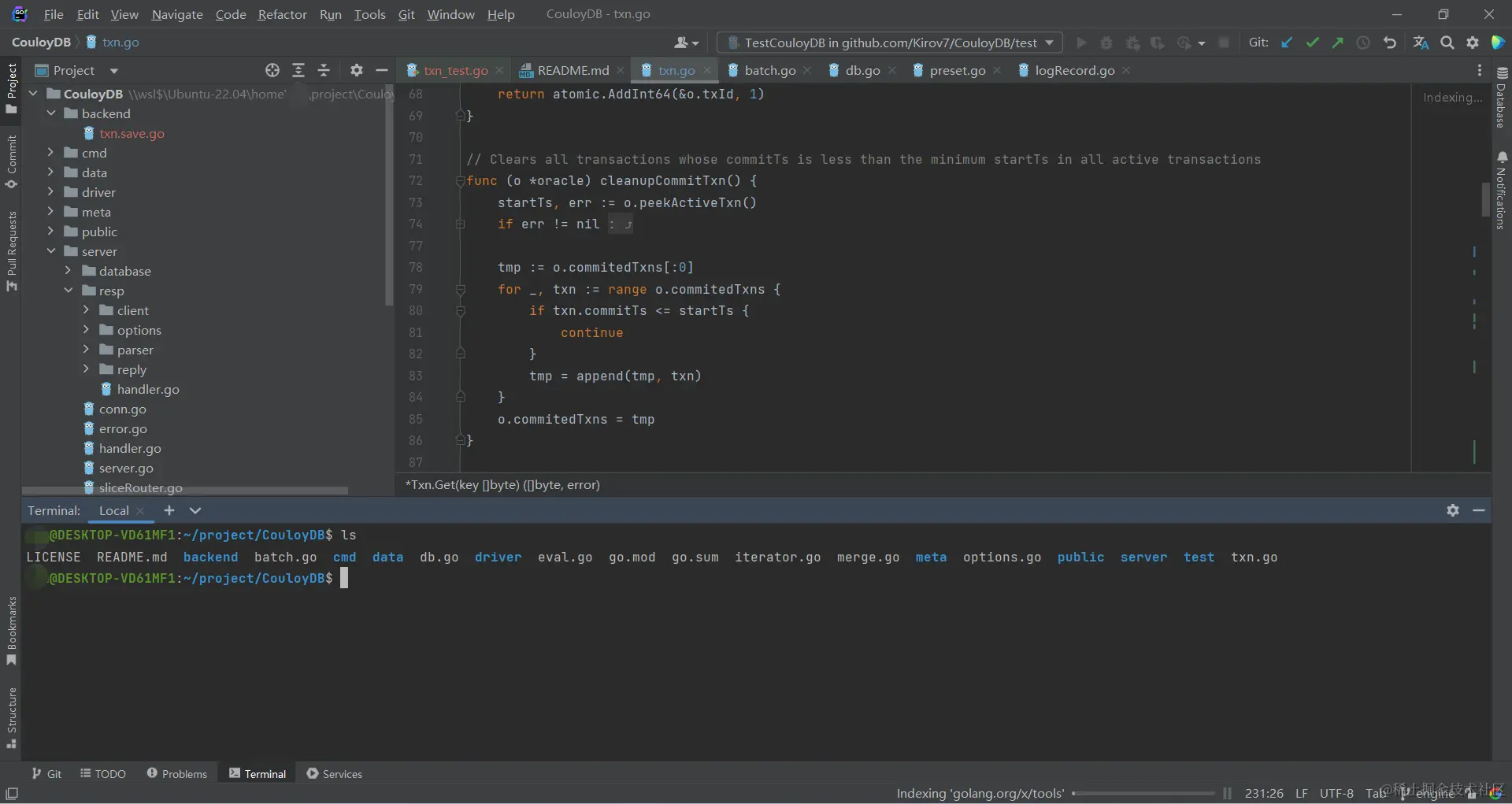The image size is (1512, 804).
Task: Click the select opened file target icon
Action: tap(272, 70)
